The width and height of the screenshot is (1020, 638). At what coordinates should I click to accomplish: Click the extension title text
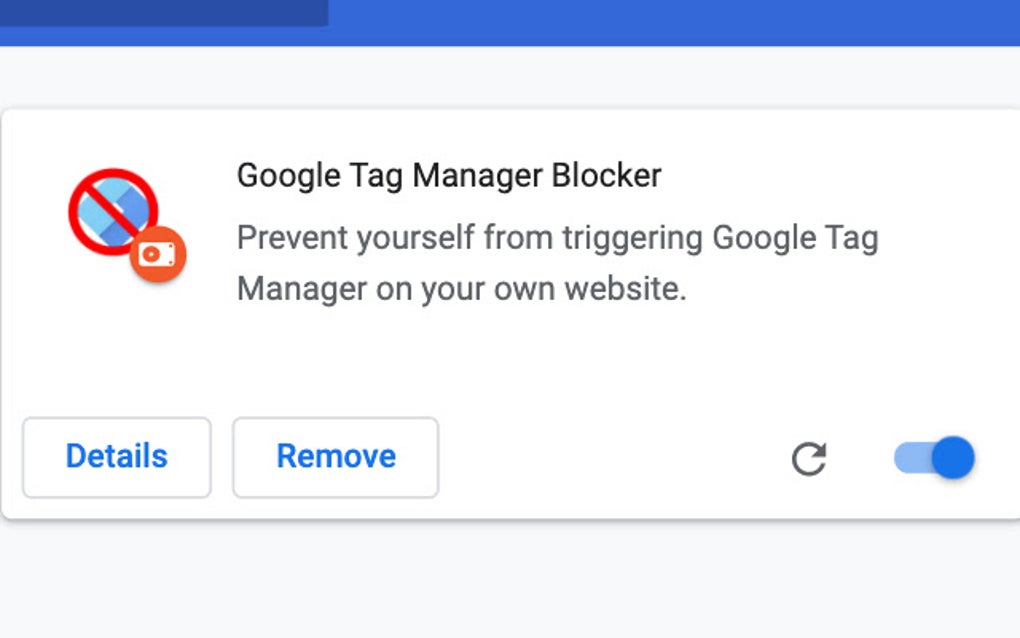[x=448, y=175]
